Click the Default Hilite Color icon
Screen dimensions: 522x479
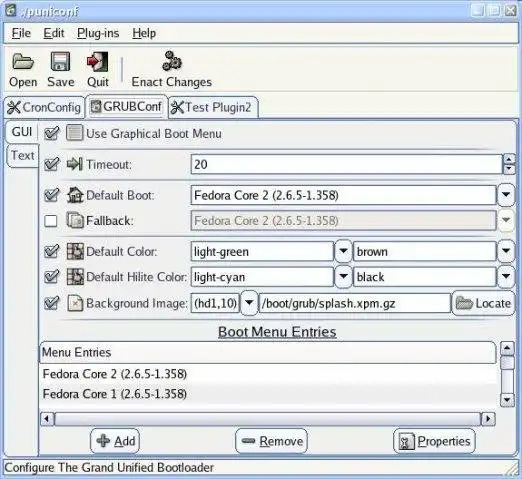coord(75,277)
